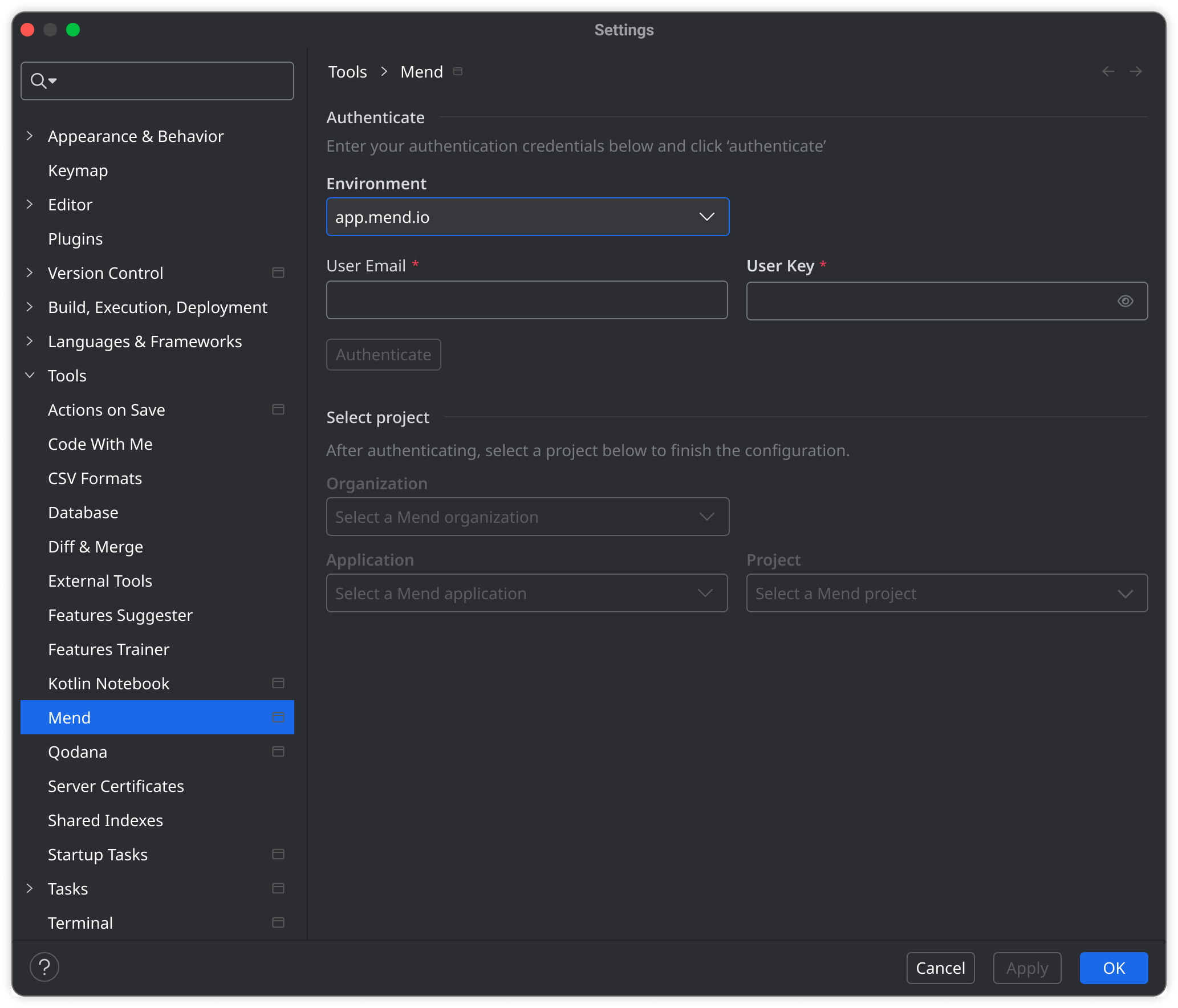1178x1008 pixels.
Task: Expand Languages & Frameworks section
Action: tap(30, 341)
